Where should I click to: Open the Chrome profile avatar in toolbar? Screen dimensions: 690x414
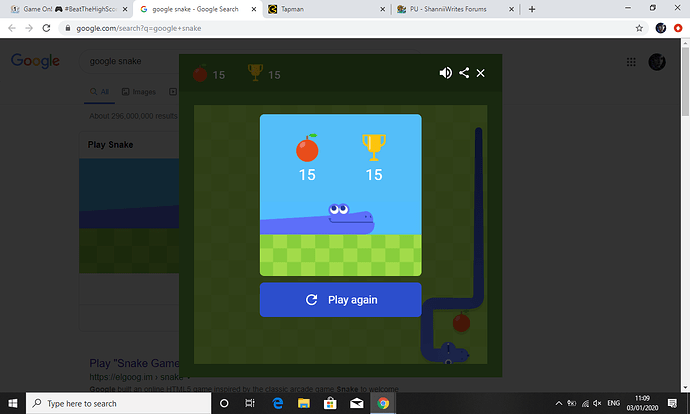[661, 28]
